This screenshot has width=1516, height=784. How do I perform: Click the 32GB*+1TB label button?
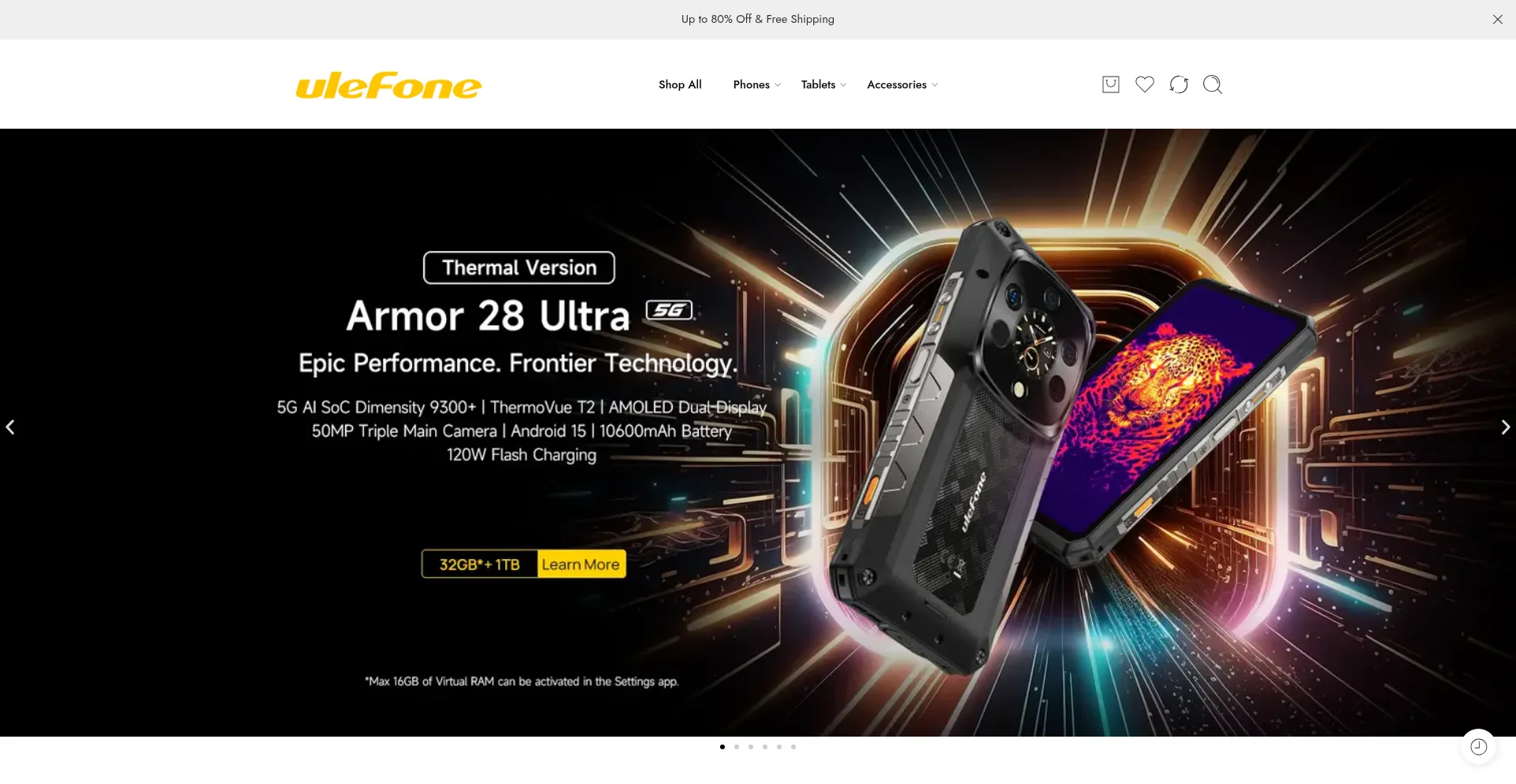[x=479, y=565]
